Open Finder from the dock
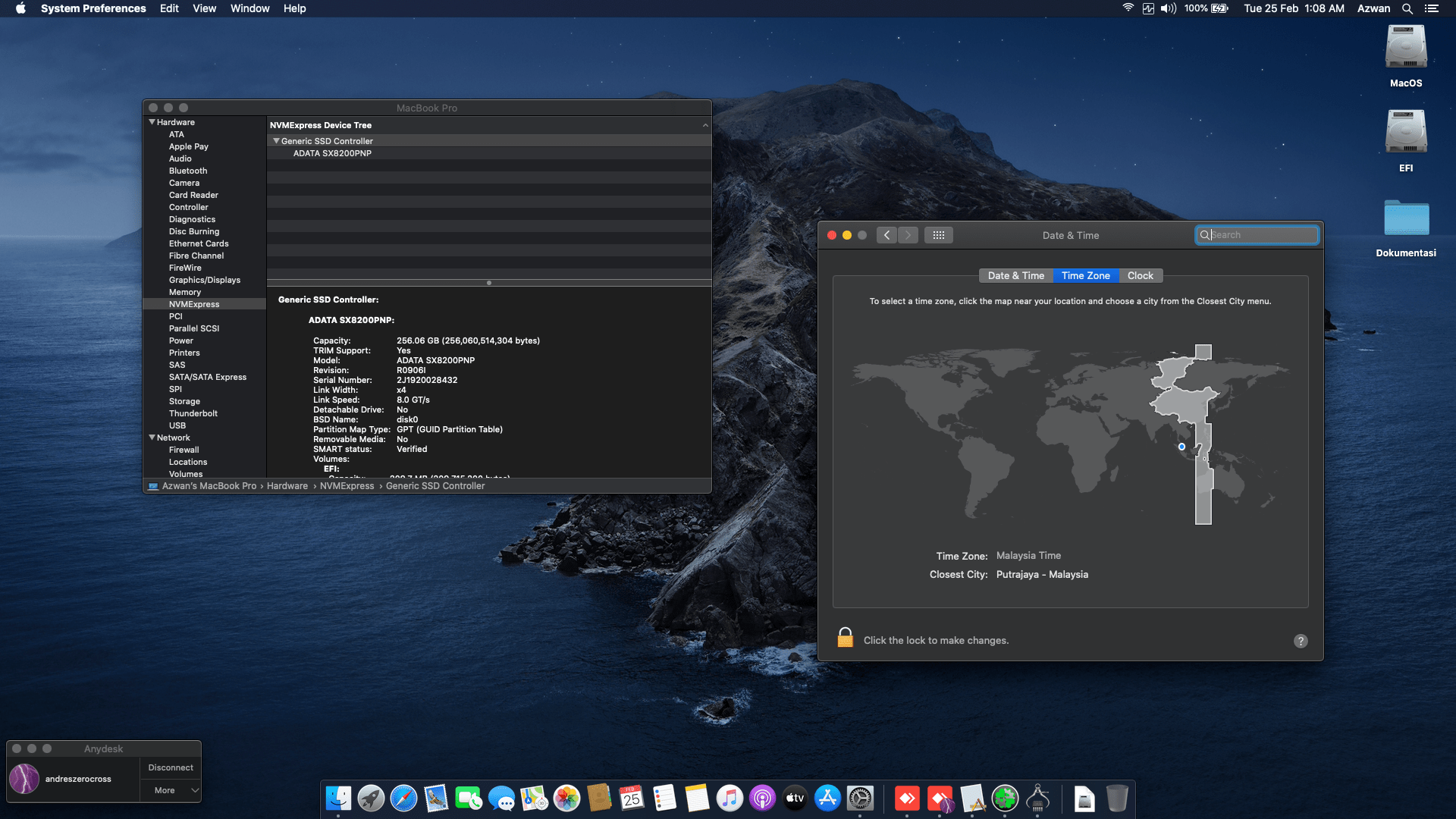This screenshot has height=819, width=1456. pos(338,798)
